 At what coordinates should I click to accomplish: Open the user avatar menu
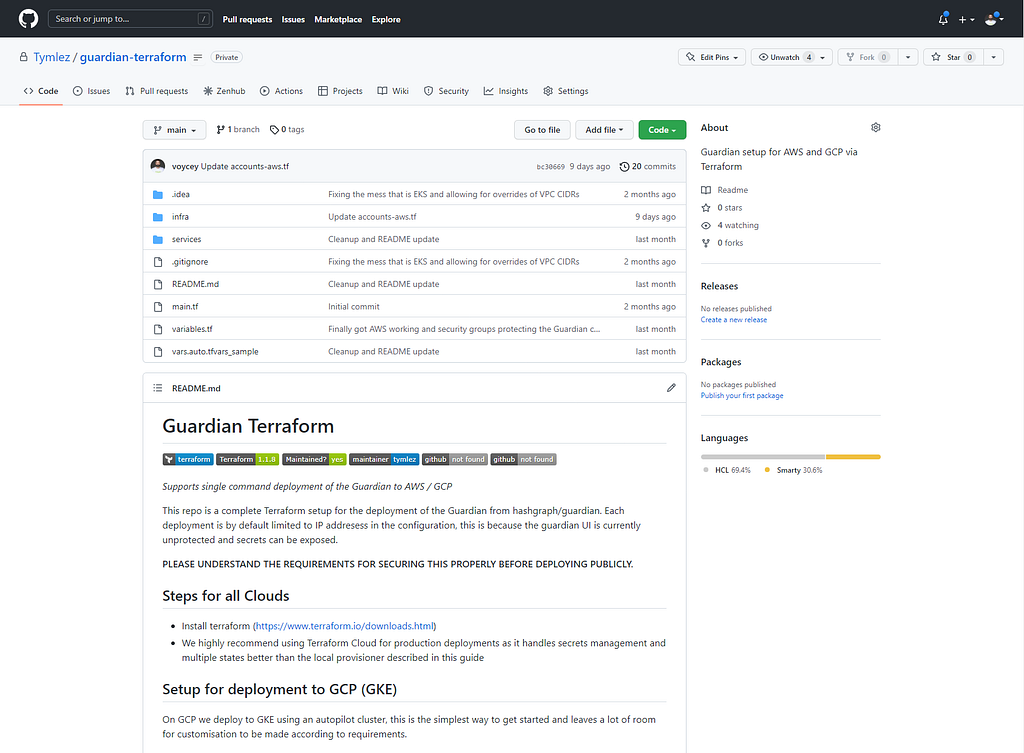[x=994, y=19]
